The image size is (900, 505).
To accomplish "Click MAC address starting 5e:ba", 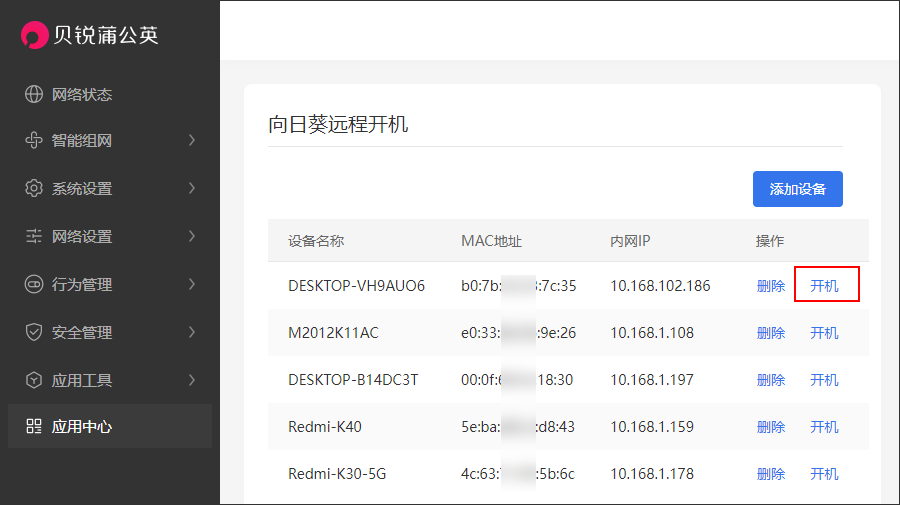I will (518, 427).
